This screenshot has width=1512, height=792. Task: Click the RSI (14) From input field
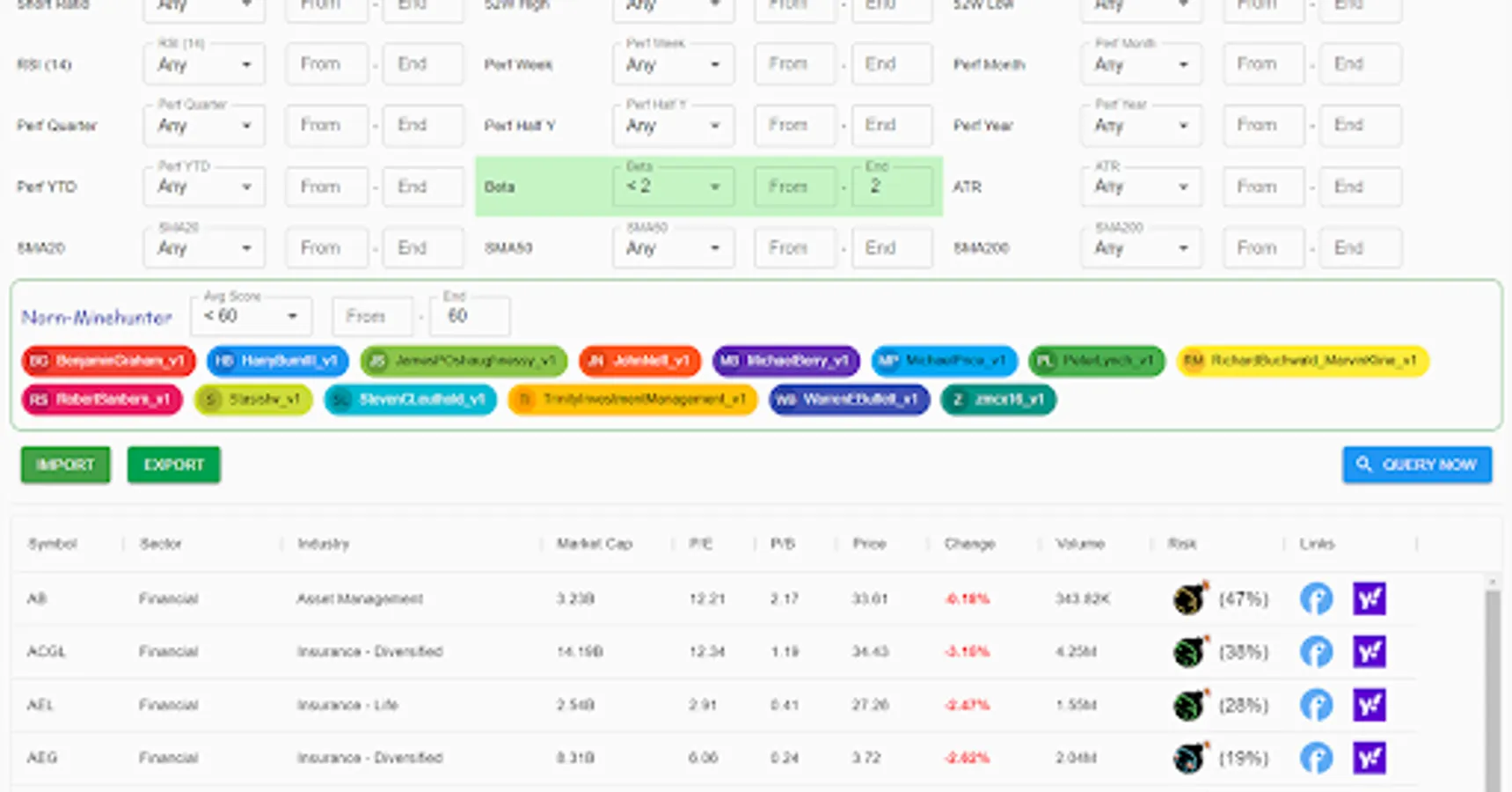pyautogui.click(x=326, y=64)
